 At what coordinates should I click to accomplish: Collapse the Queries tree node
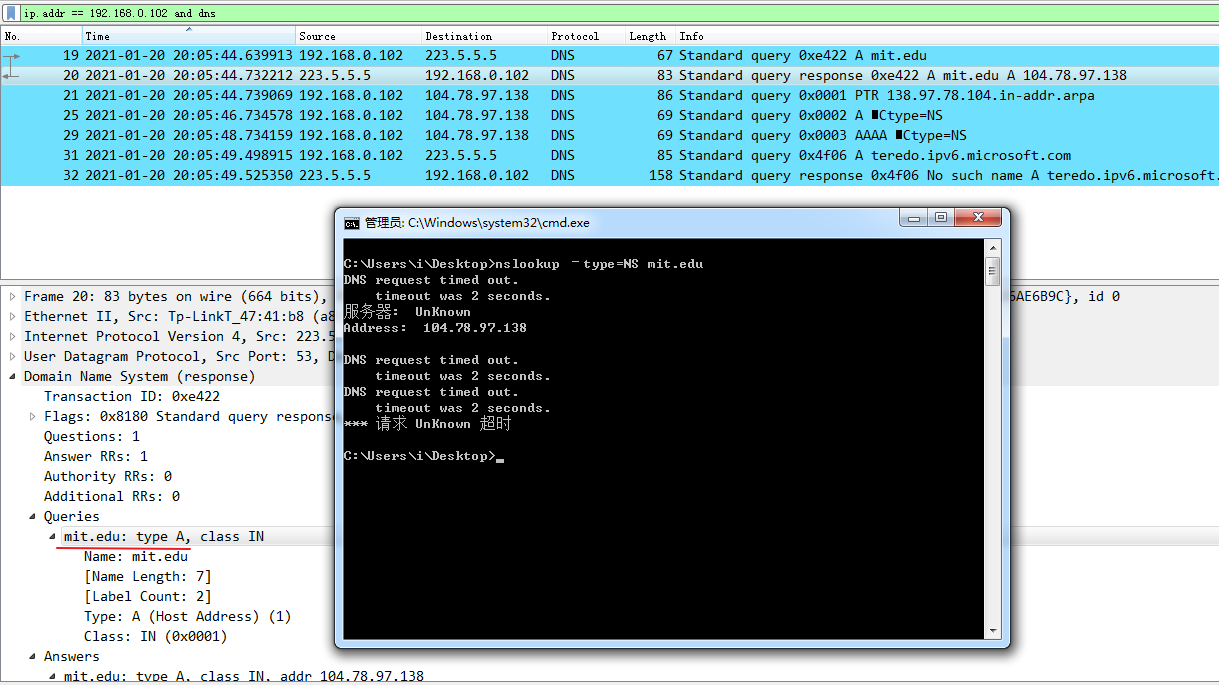pyautogui.click(x=32, y=516)
